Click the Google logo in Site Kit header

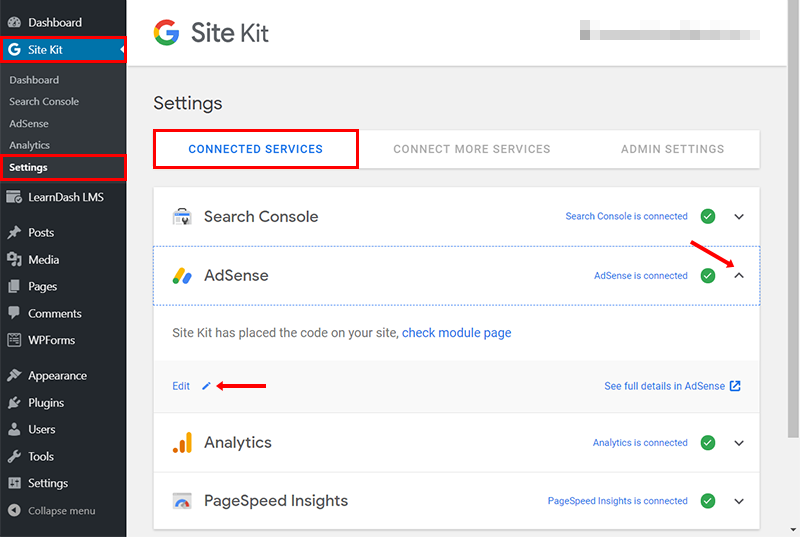166,33
